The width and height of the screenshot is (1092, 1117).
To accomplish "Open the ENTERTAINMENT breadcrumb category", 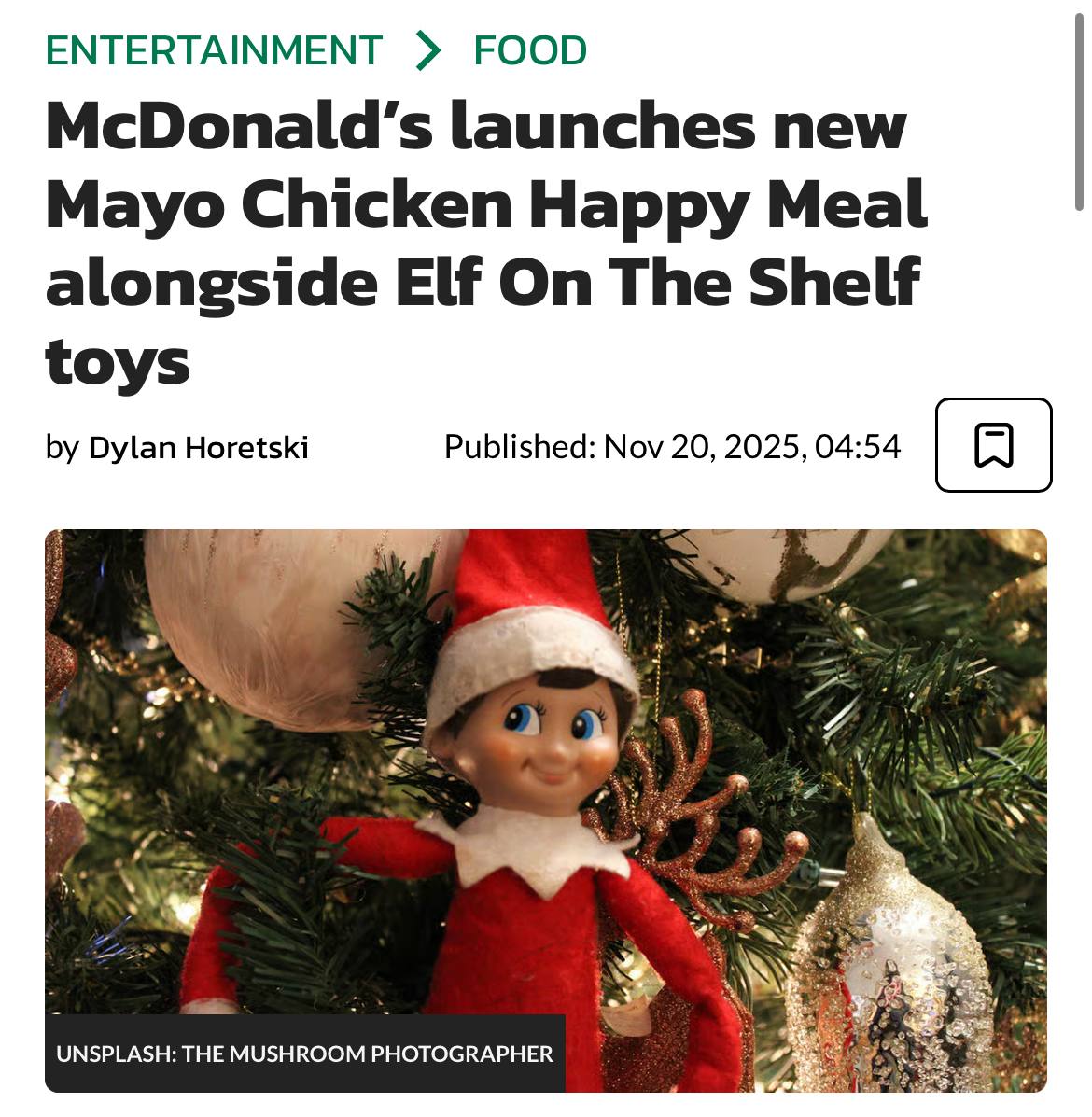I will [x=214, y=50].
